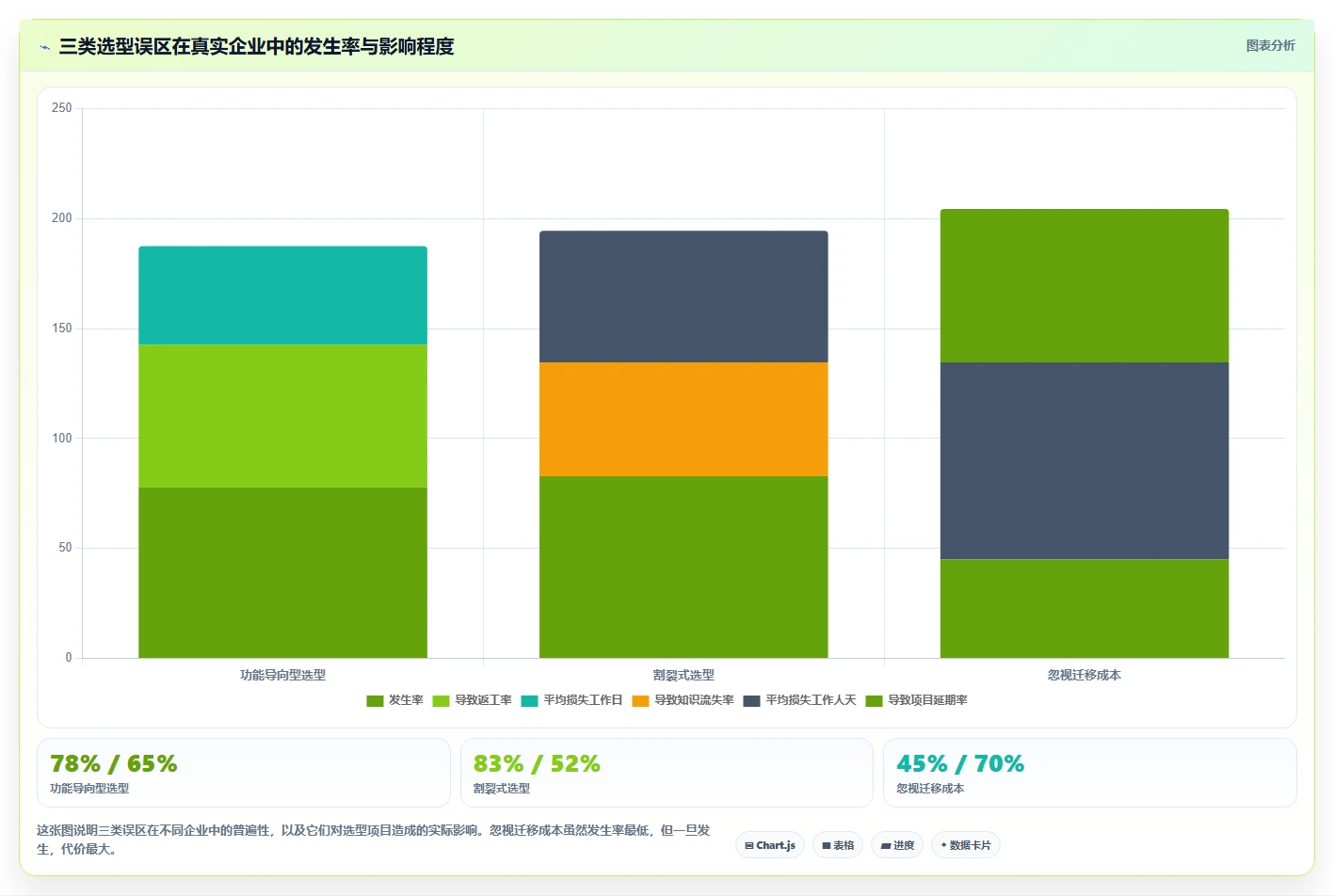Click the lightning icon beside the chart title

pyautogui.click(x=44, y=47)
